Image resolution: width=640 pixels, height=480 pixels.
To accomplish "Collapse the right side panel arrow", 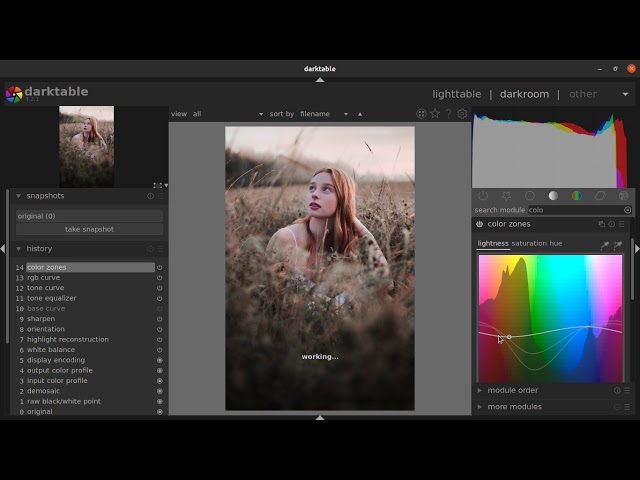I will coord(637,249).
